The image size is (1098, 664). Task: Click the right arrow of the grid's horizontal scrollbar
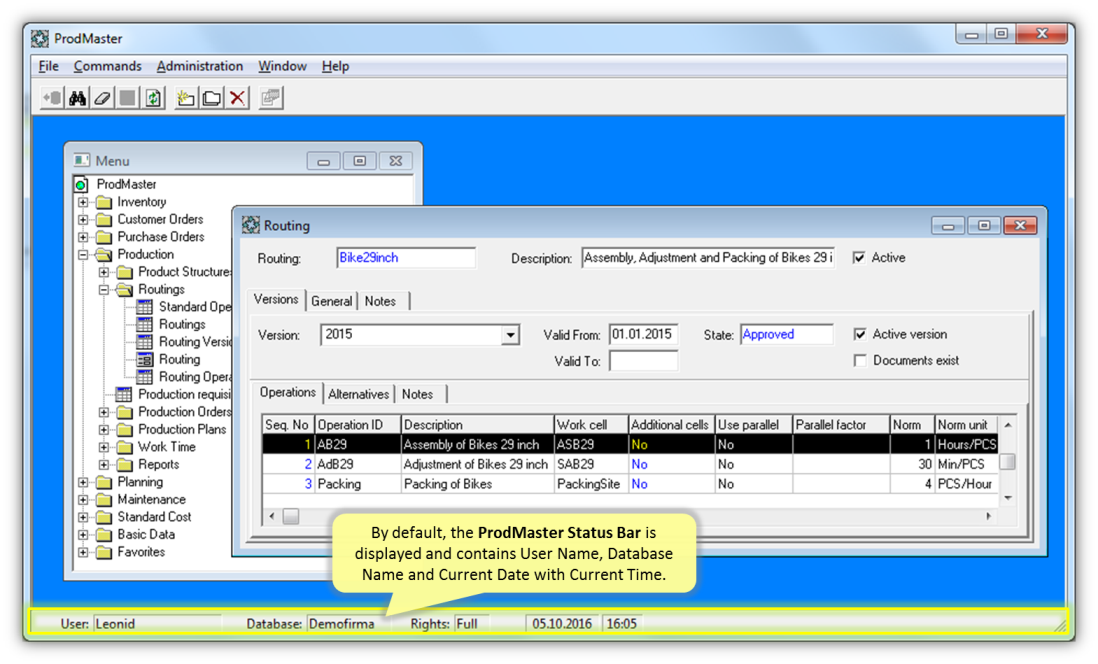pos(989,516)
